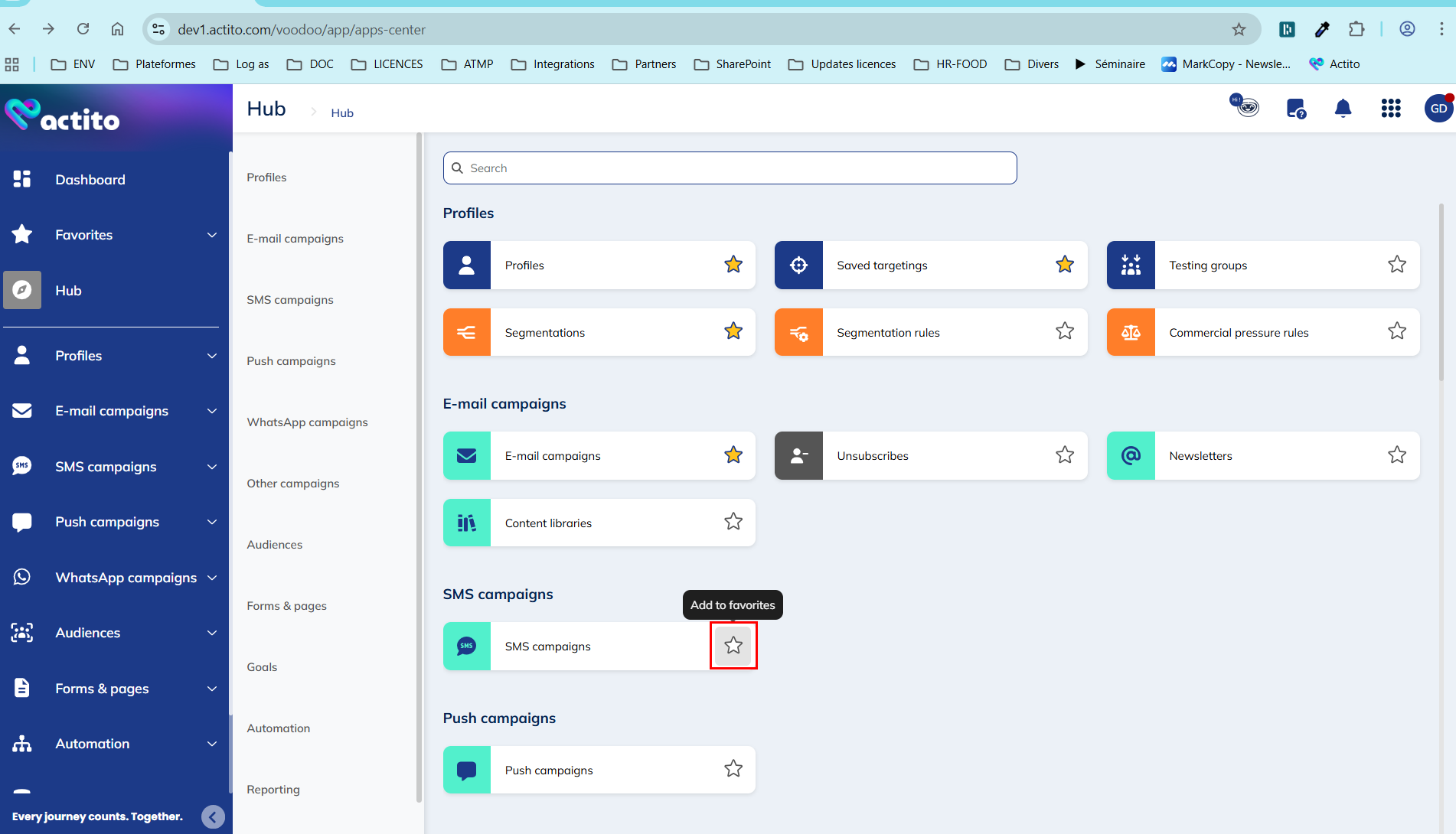This screenshot has width=1456, height=834.
Task: Expand E-mail campaigns in the sidebar
Action: pyautogui.click(x=212, y=411)
